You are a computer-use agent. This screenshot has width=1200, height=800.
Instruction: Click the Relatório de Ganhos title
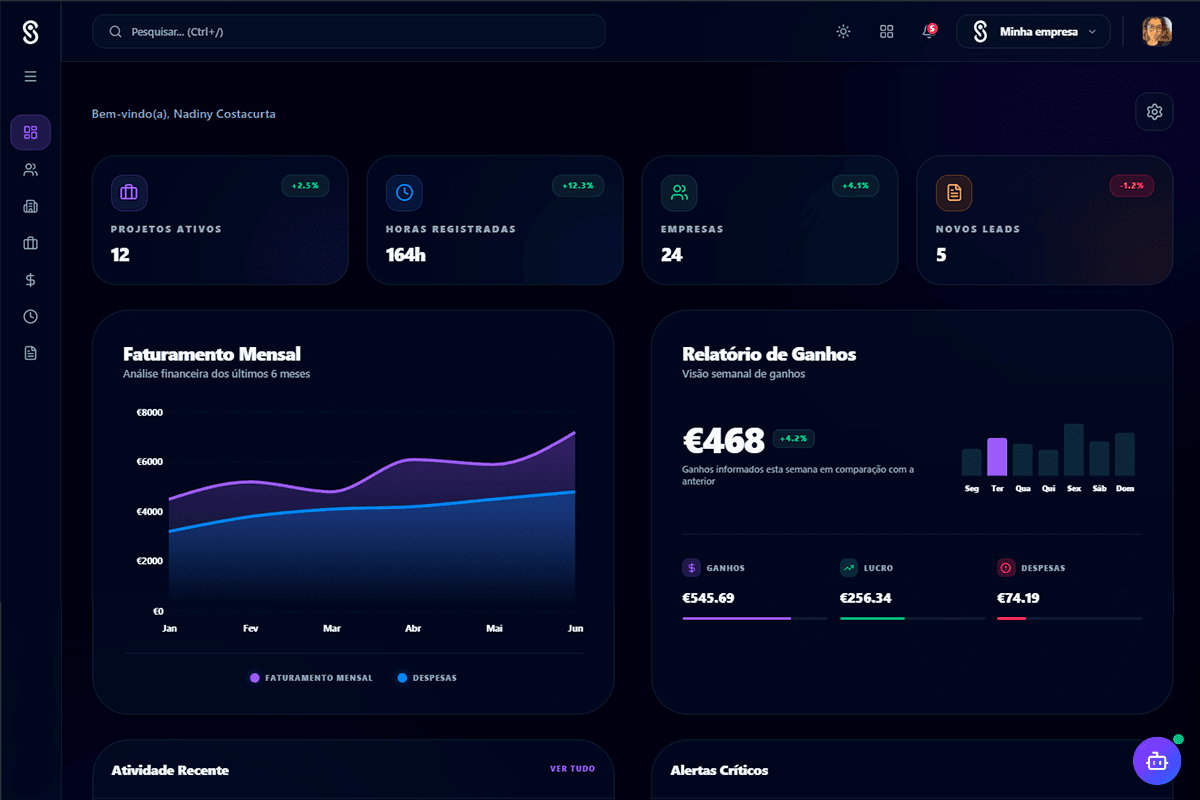click(769, 354)
